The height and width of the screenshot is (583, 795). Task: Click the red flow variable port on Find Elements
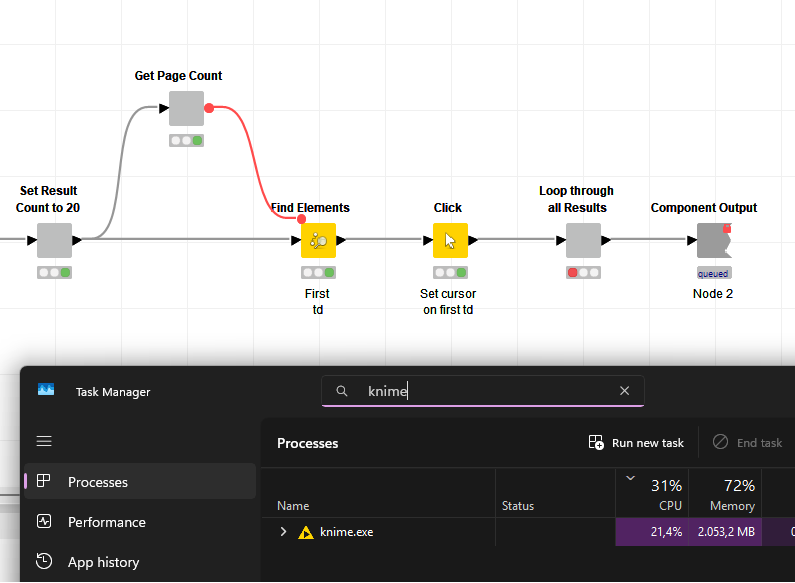(301, 219)
